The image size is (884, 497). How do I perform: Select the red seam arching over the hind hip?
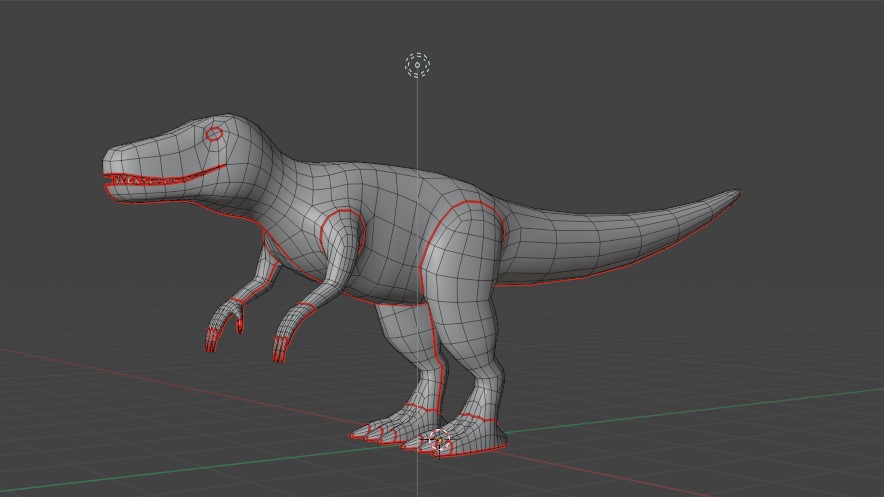point(465,204)
